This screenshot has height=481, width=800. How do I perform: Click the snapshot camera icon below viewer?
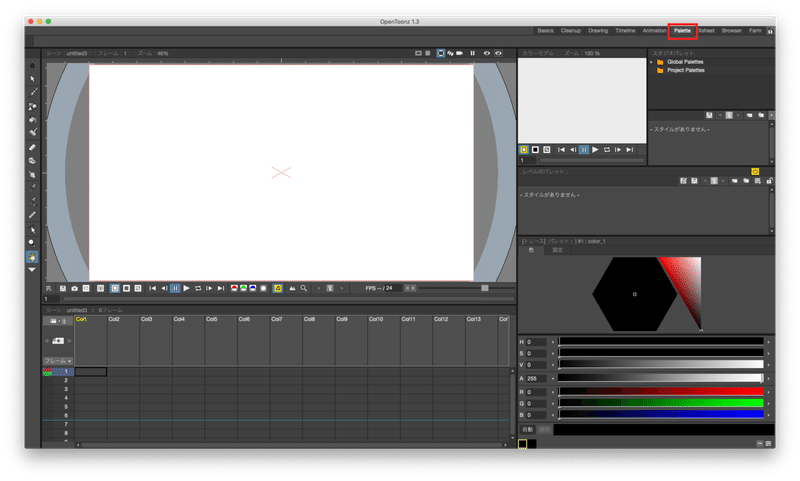pos(74,288)
